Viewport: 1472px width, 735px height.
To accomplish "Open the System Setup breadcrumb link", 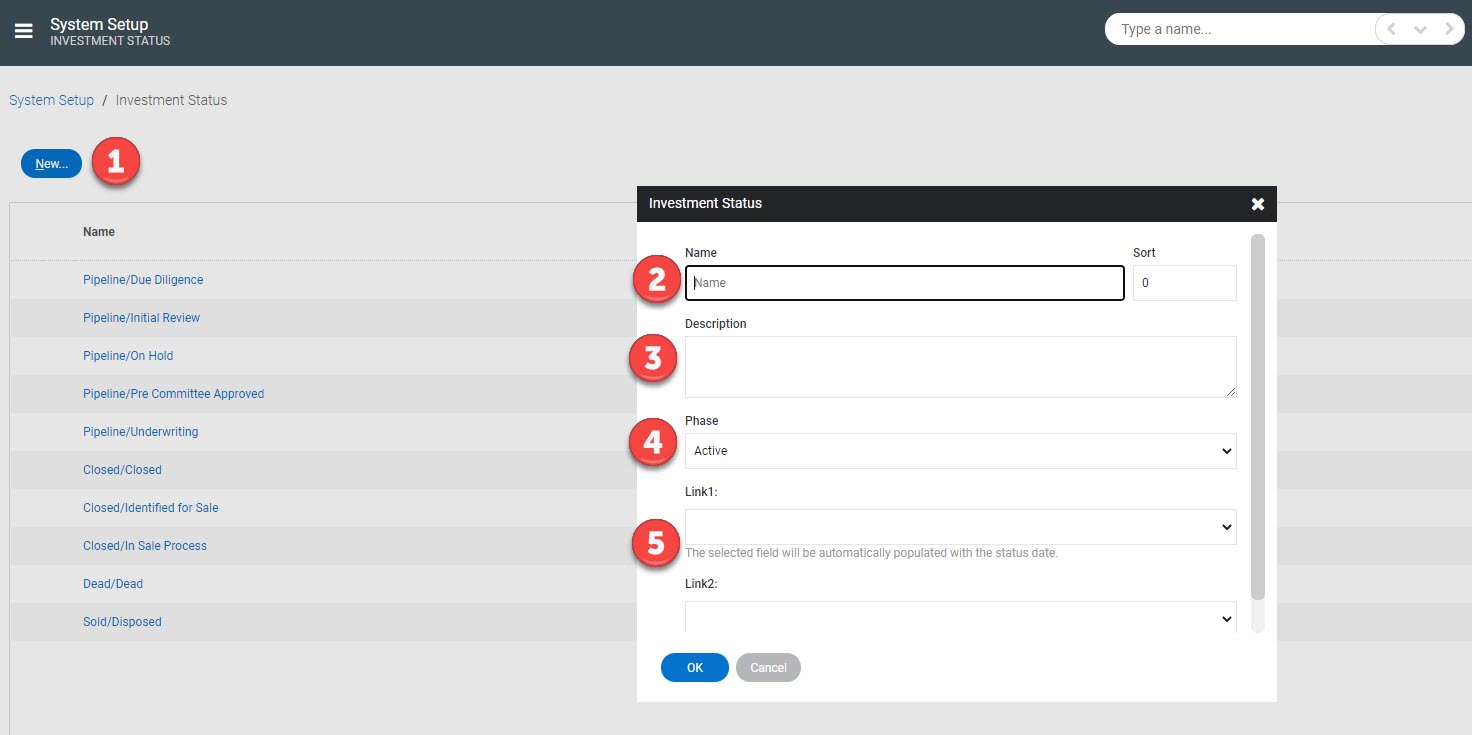I will [x=51, y=100].
